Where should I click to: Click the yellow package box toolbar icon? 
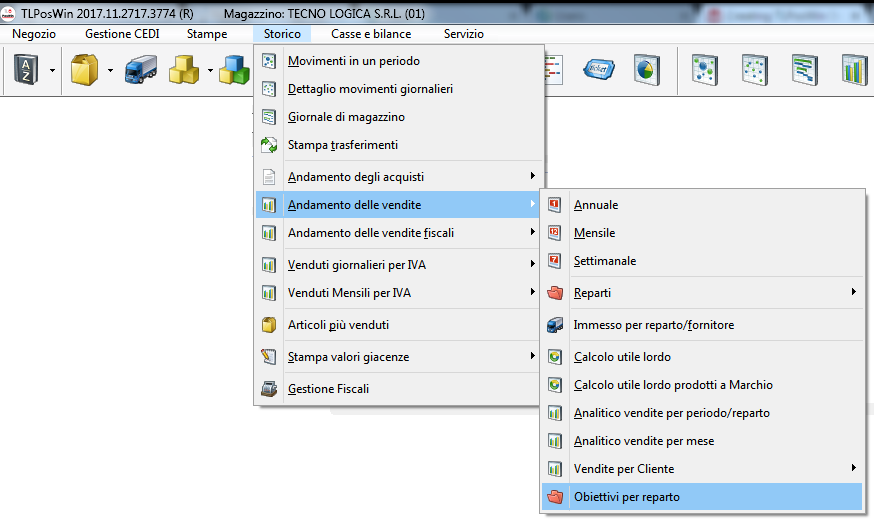point(84,70)
